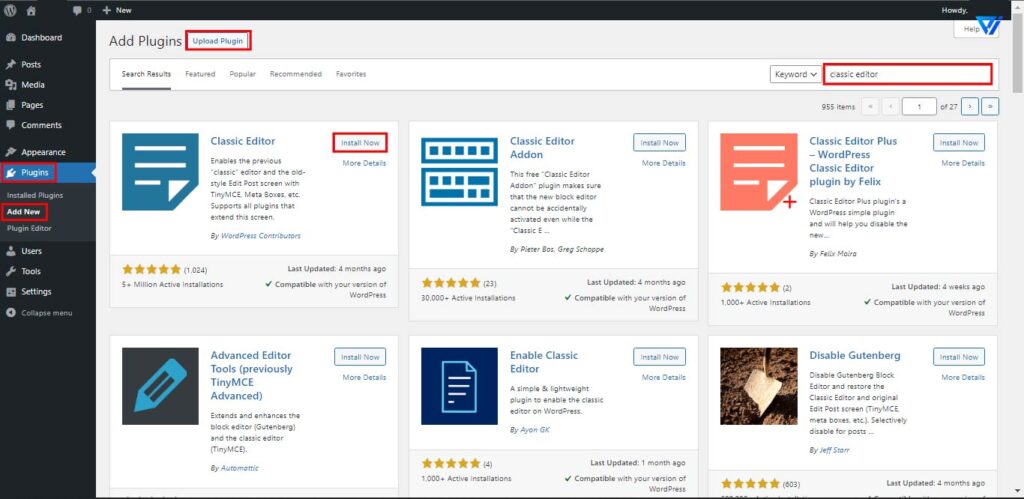Open Pieter Bos author link
Image resolution: width=1024 pixels, height=499 pixels.
pos(538,250)
